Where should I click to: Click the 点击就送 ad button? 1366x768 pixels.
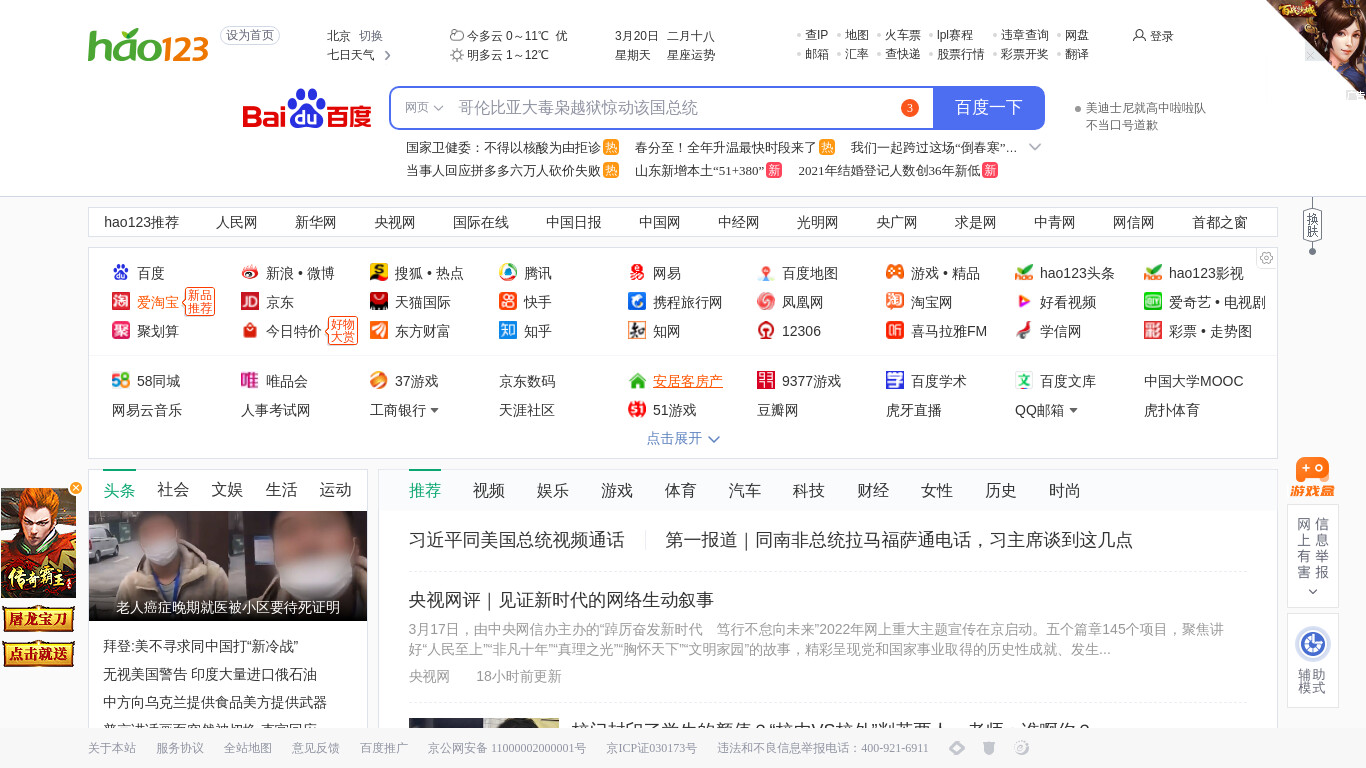(39, 654)
